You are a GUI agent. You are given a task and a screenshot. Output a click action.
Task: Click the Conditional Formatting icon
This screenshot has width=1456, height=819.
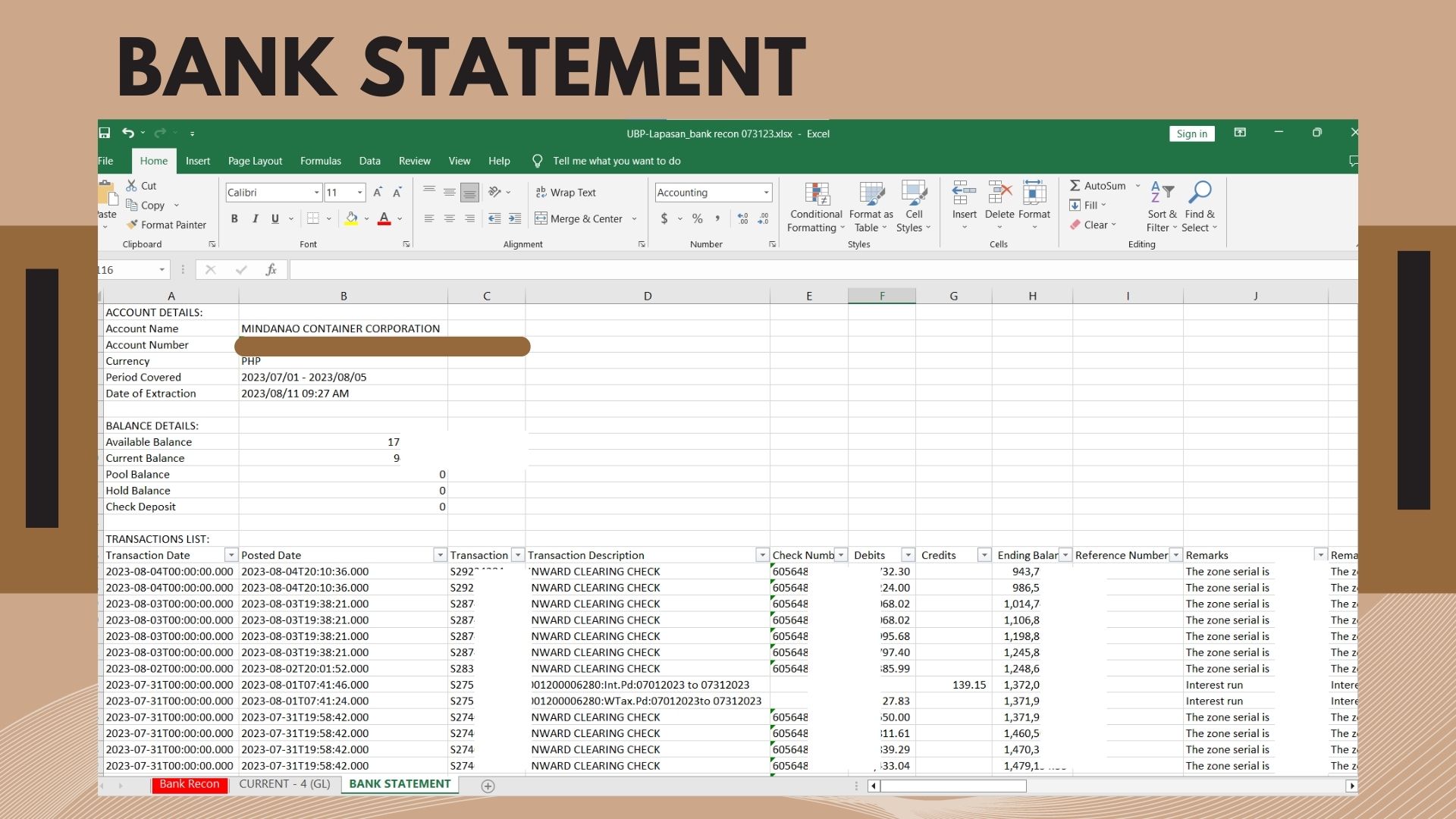coord(817,193)
